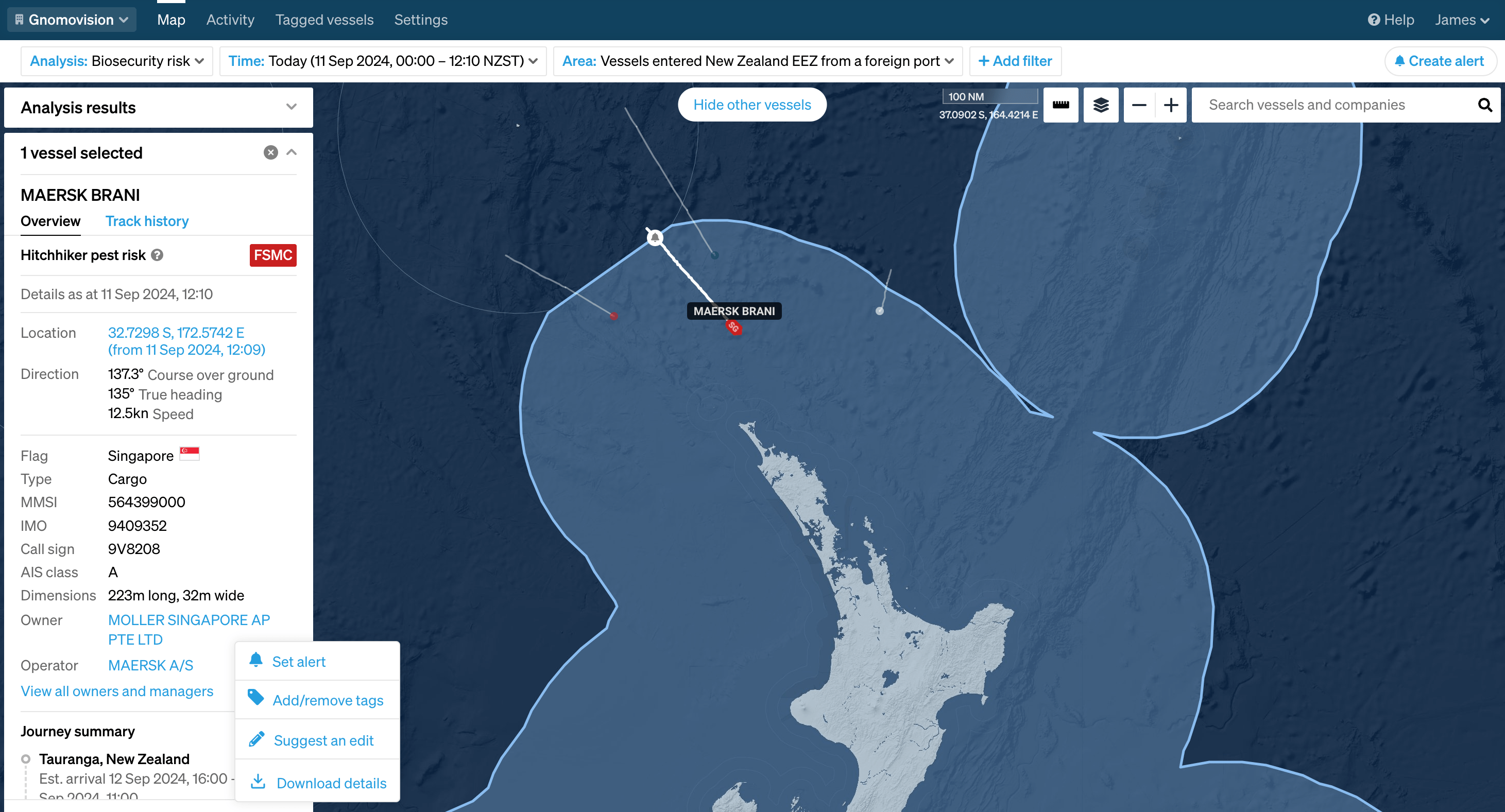1505x812 pixels.
Task: Choose Add/remove tags menu item
Action: pyautogui.click(x=317, y=700)
